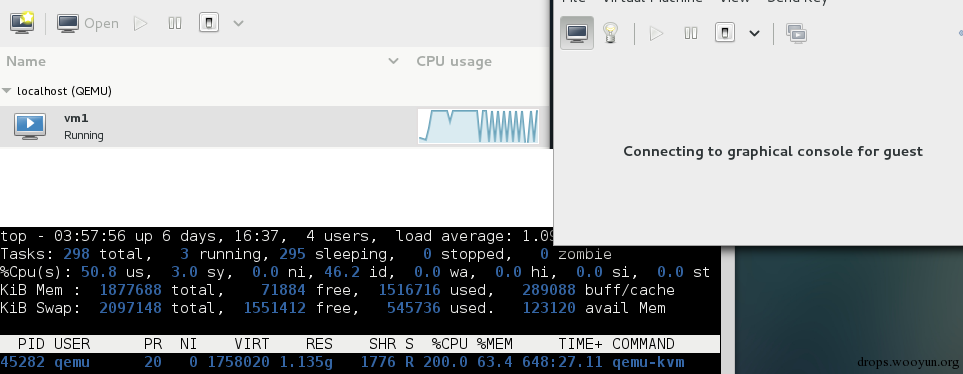The image size is (963, 374).
Task: Show hardware details via lightbulb icon
Action: pyautogui.click(x=610, y=33)
